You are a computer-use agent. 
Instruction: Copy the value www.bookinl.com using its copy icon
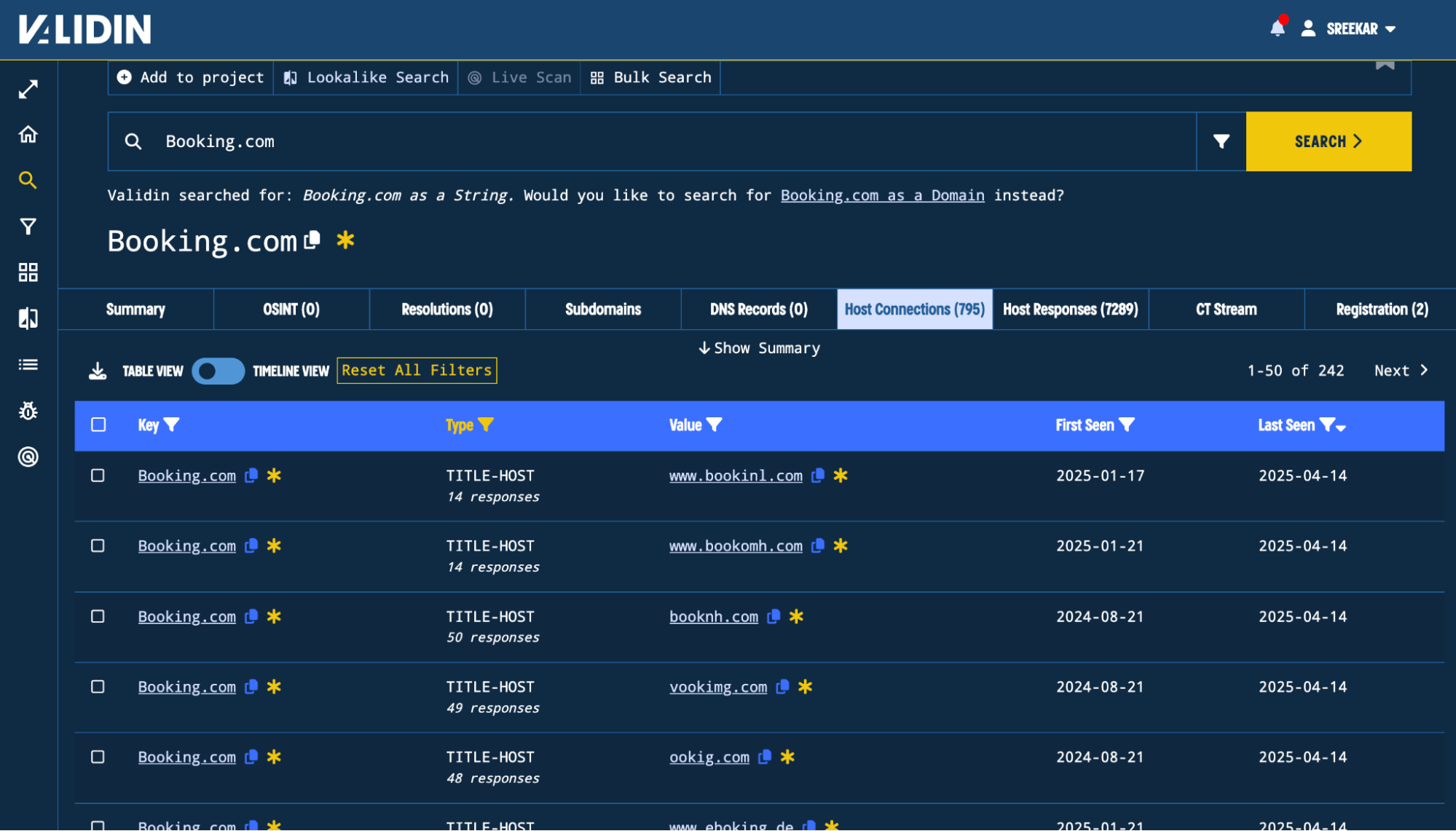pos(817,475)
